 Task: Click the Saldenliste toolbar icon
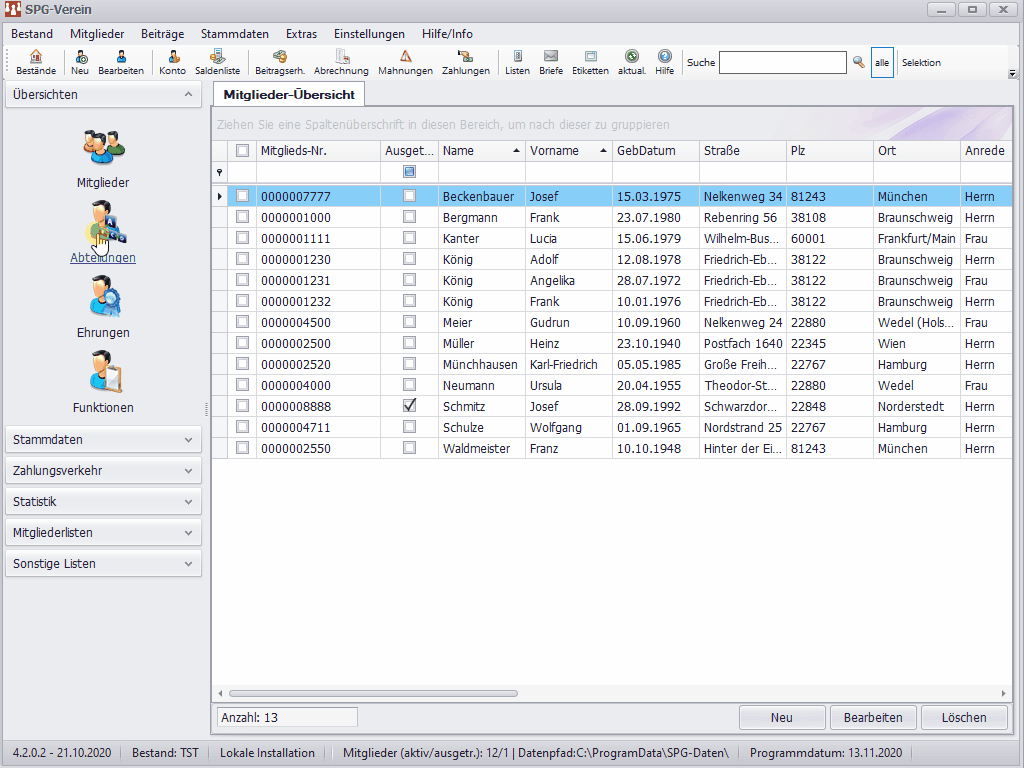[x=217, y=62]
